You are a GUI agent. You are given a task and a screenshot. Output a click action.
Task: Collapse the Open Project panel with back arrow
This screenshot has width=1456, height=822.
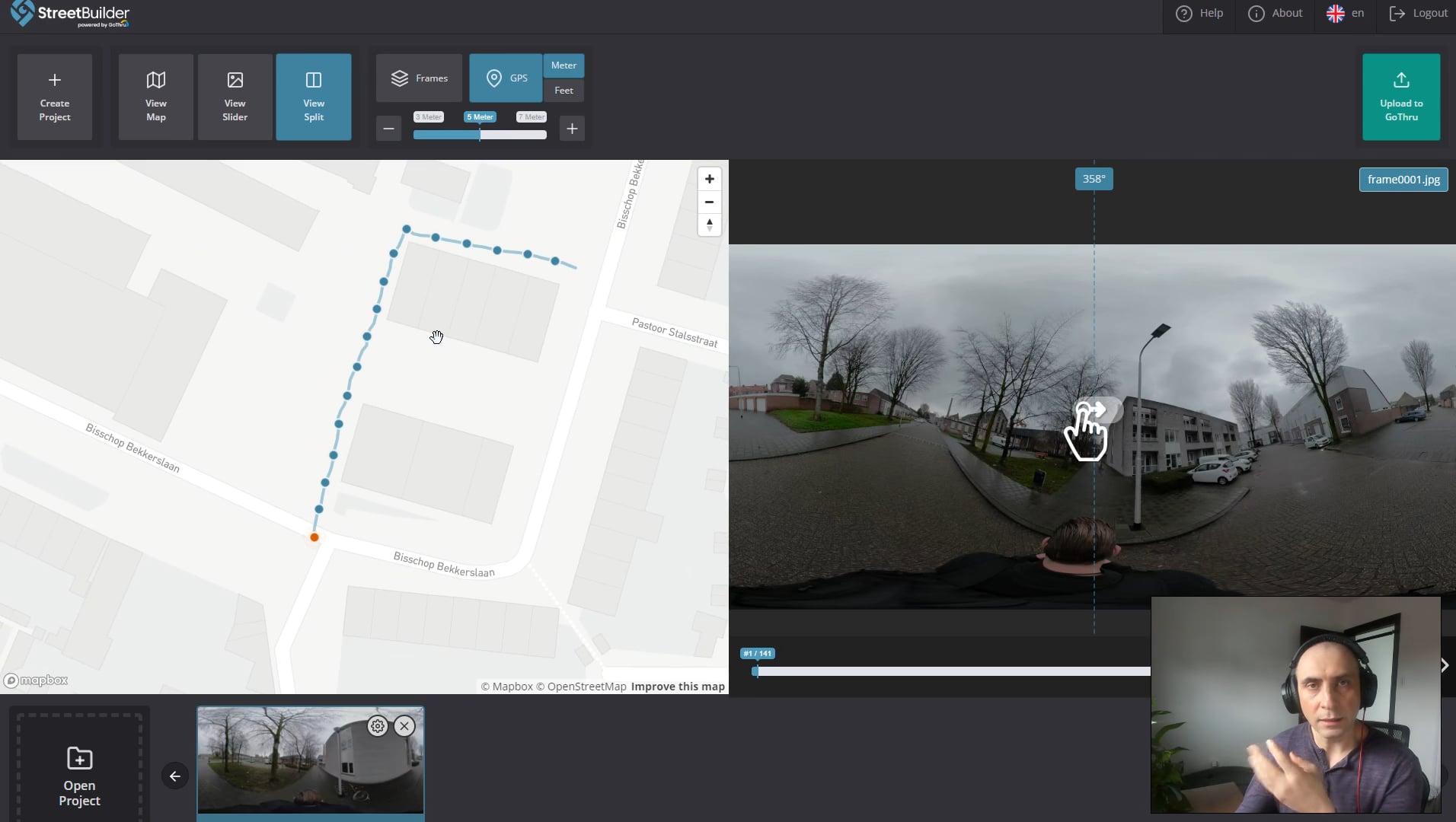pyautogui.click(x=174, y=776)
